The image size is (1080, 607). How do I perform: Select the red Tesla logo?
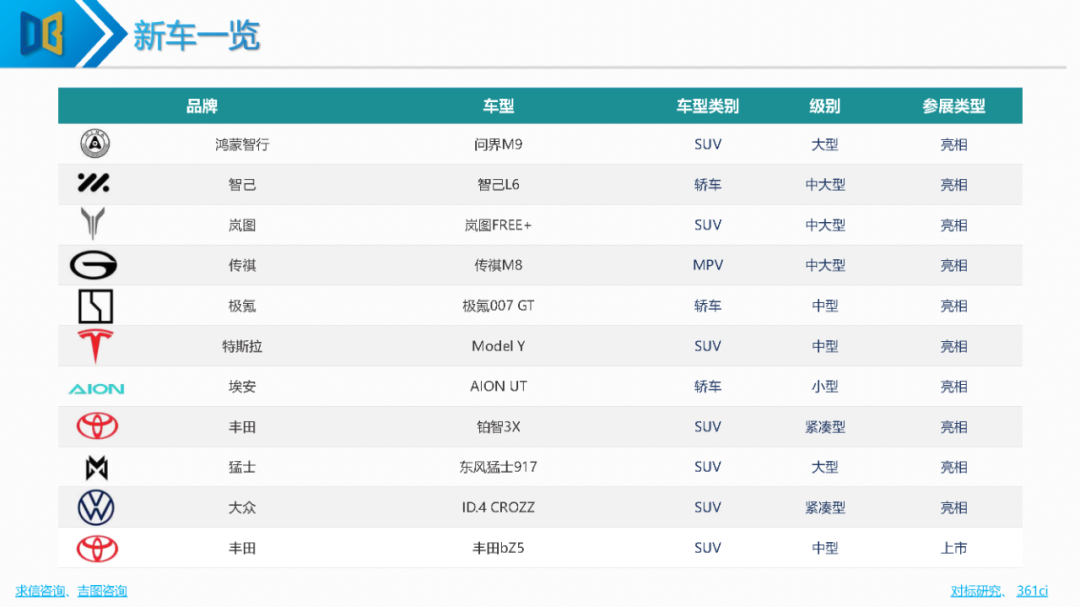[x=95, y=346]
